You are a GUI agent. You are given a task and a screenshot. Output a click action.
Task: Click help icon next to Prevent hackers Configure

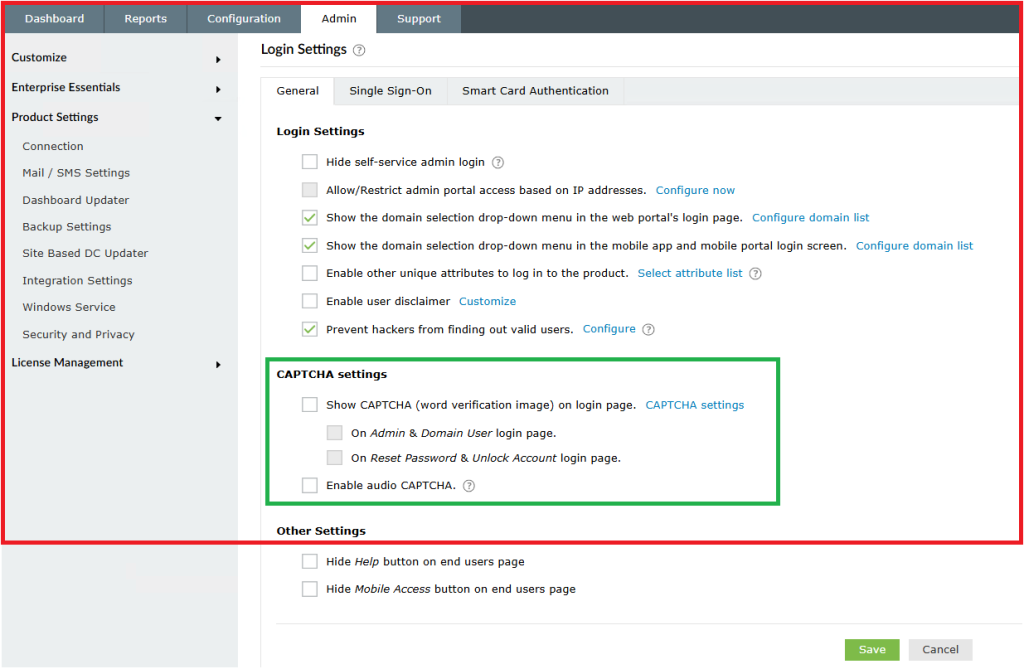click(x=649, y=329)
